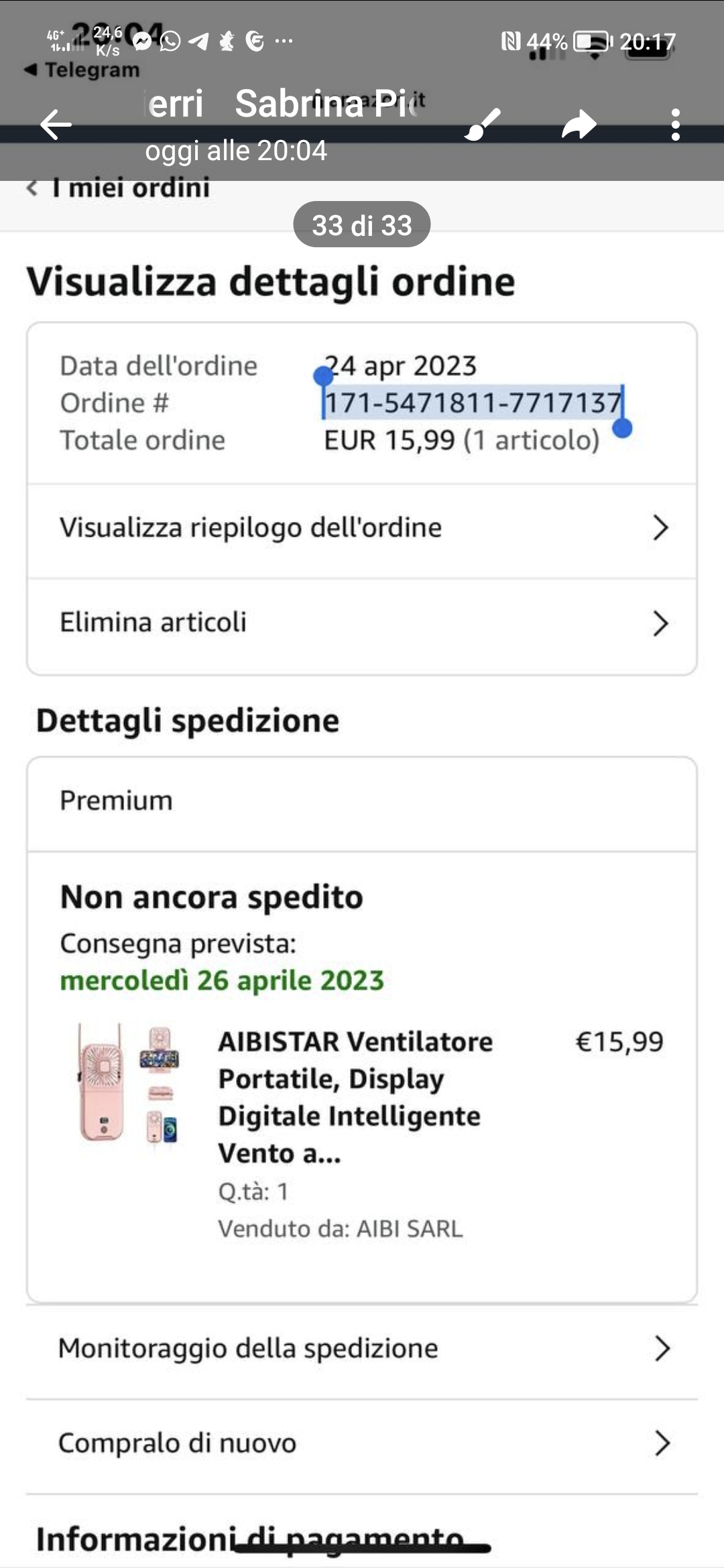Open Compralo di nuovo row
The image size is (724, 1568).
[x=362, y=1443]
